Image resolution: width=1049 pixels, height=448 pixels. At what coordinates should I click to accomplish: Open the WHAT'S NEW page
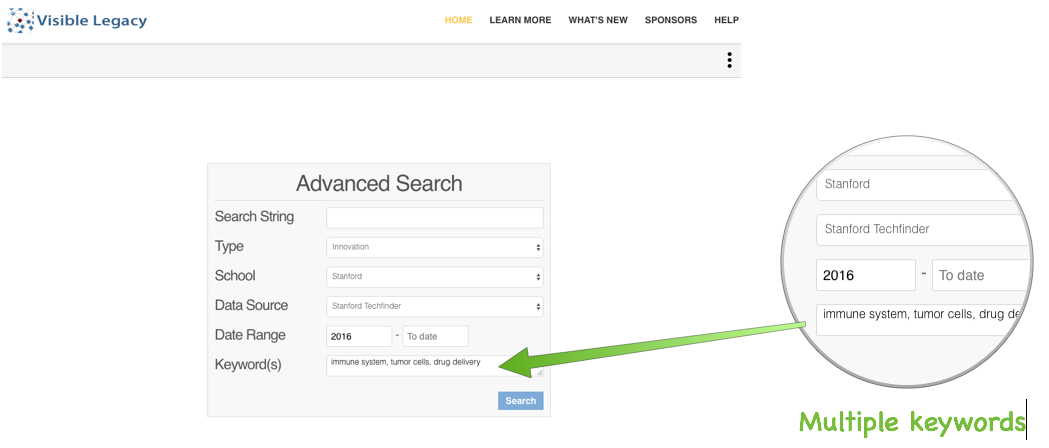click(598, 20)
